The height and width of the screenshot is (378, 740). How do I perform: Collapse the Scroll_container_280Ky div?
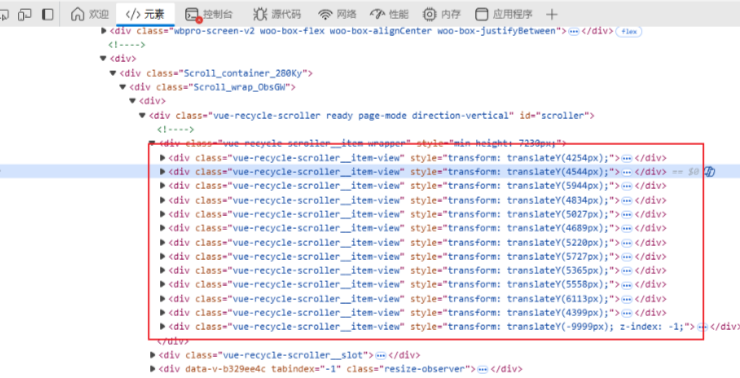coord(113,73)
